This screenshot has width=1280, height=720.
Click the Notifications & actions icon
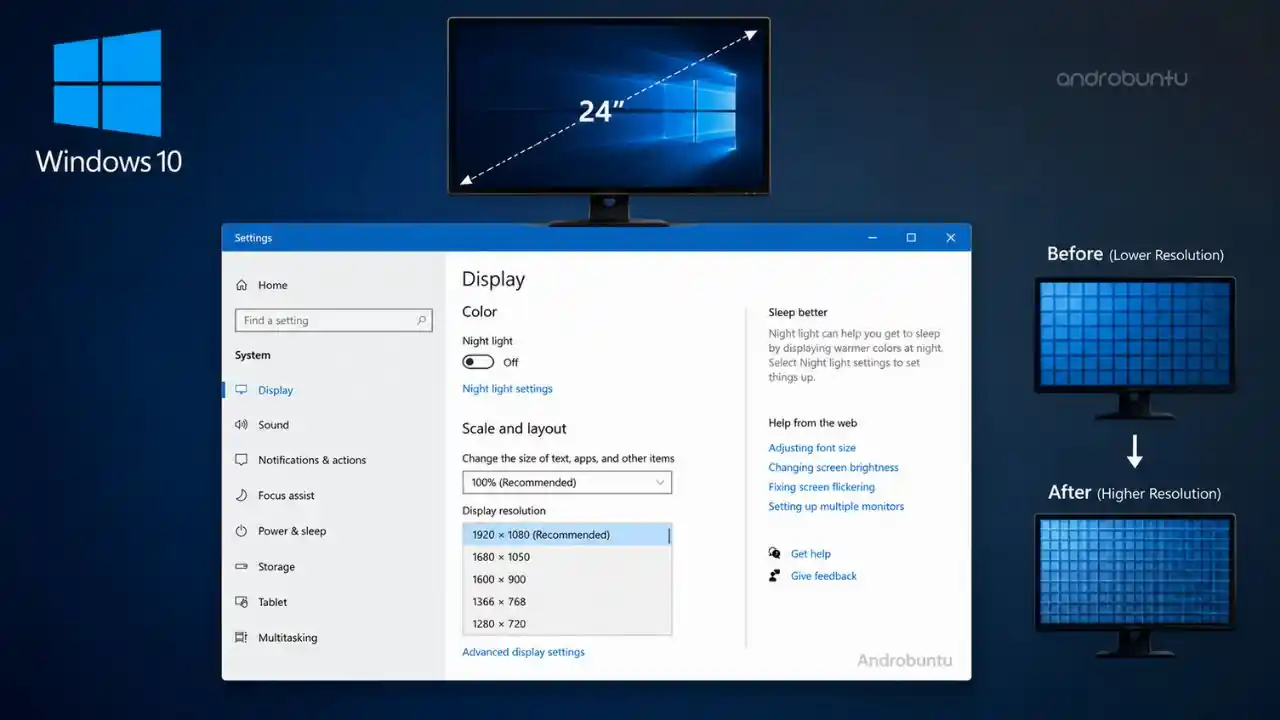tap(241, 460)
